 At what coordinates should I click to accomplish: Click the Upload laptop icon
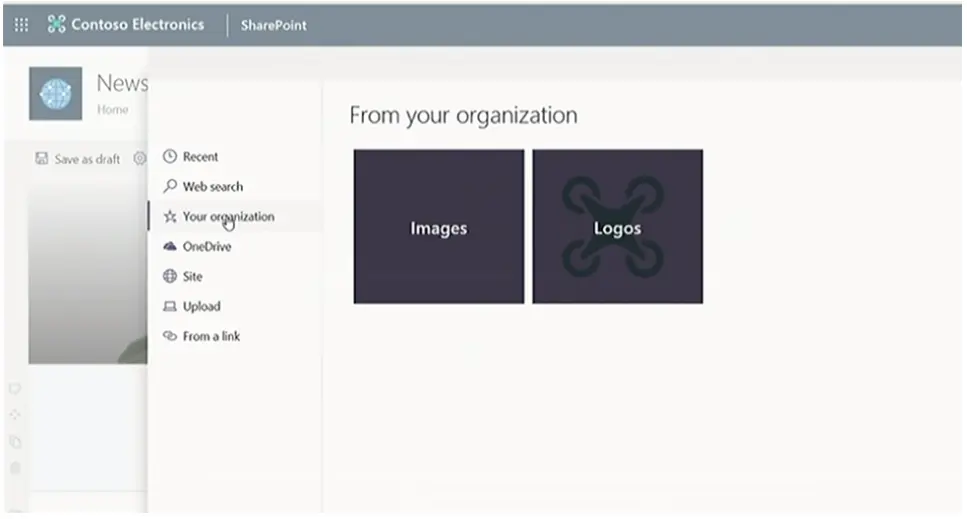point(170,307)
